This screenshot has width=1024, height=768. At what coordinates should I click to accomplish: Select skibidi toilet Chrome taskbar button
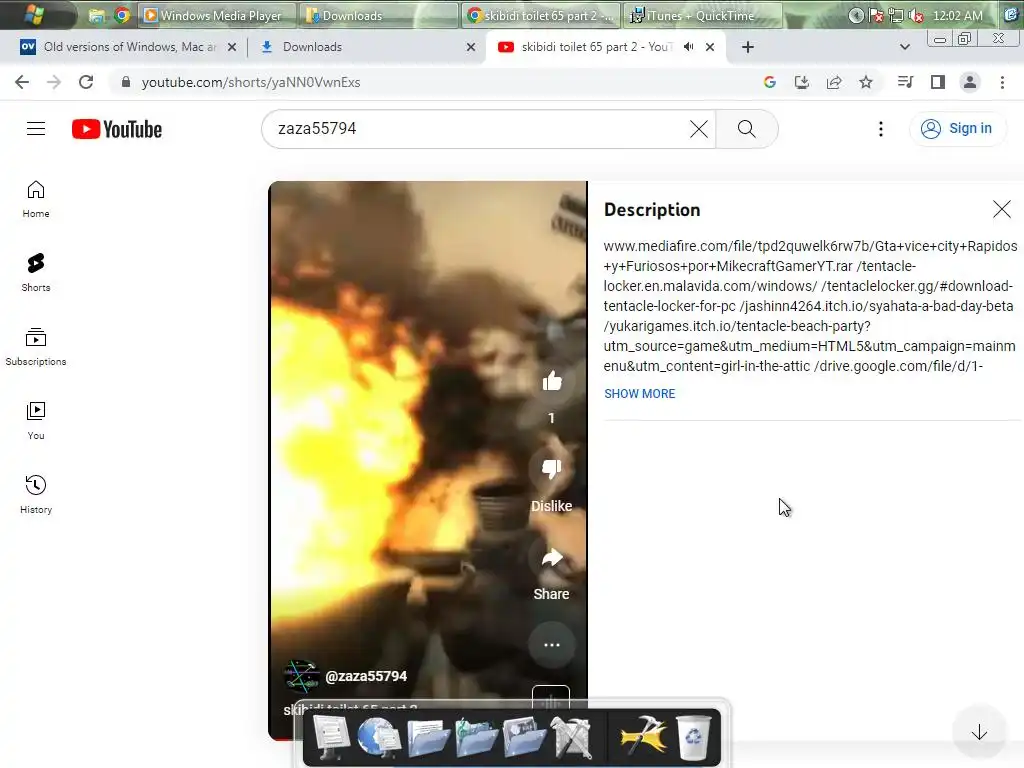coord(542,15)
